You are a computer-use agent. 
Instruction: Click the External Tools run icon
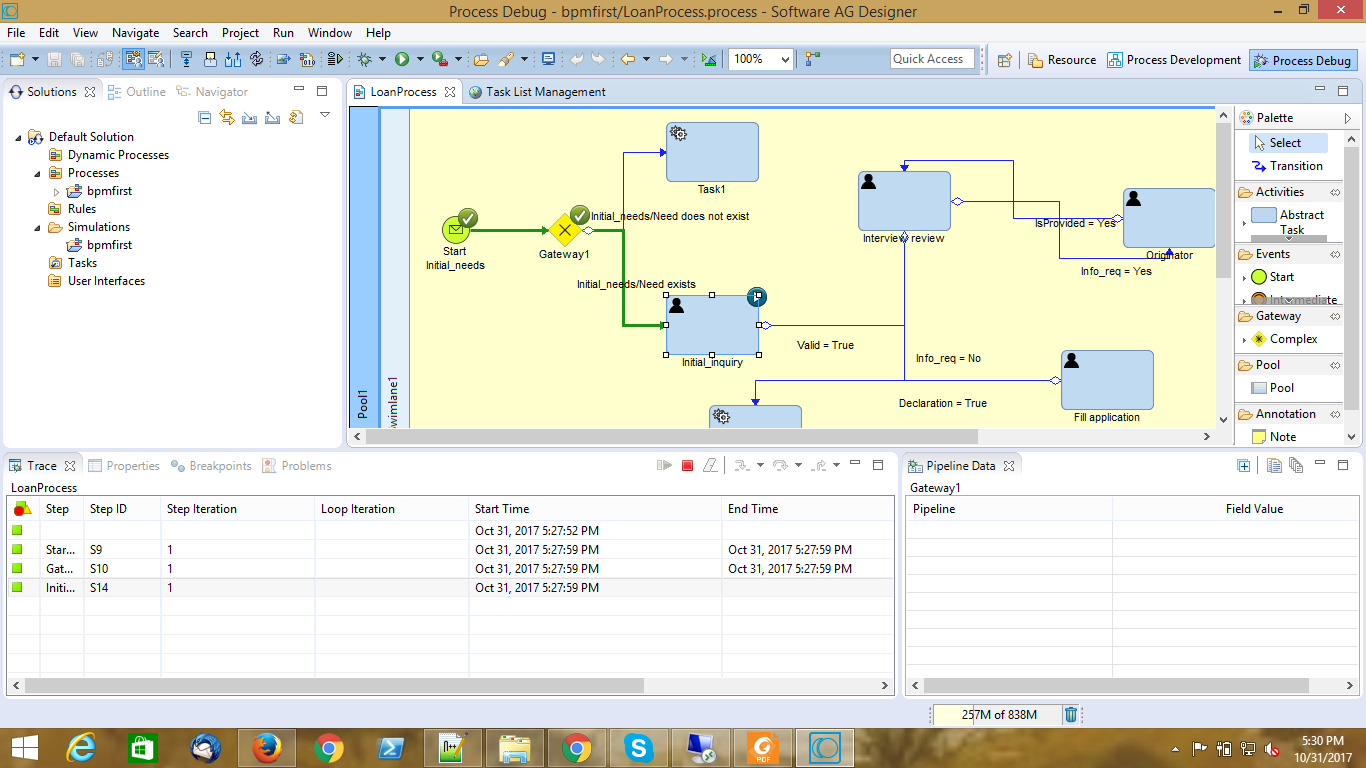439,60
